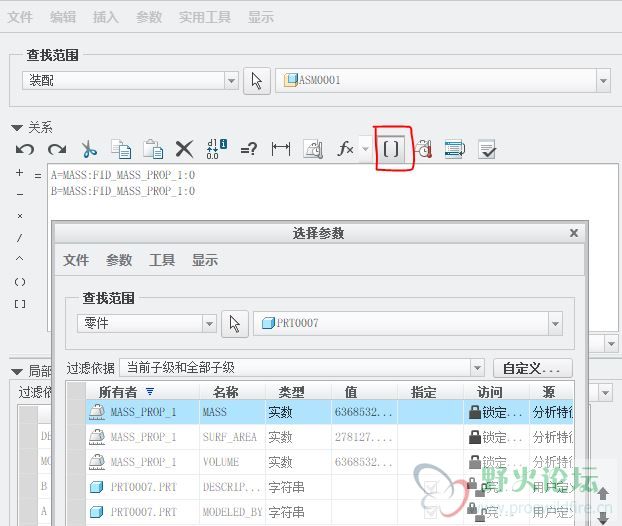The height and width of the screenshot is (526, 622).
Task: Click the 自定义... button
Action: click(x=533, y=368)
